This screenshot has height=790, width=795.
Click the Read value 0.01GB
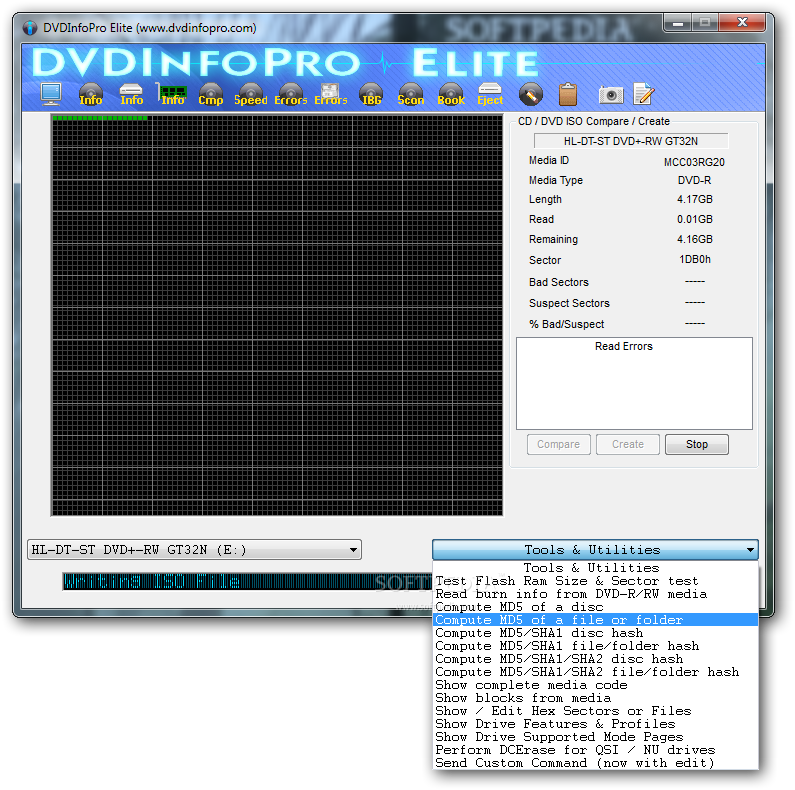click(695, 220)
